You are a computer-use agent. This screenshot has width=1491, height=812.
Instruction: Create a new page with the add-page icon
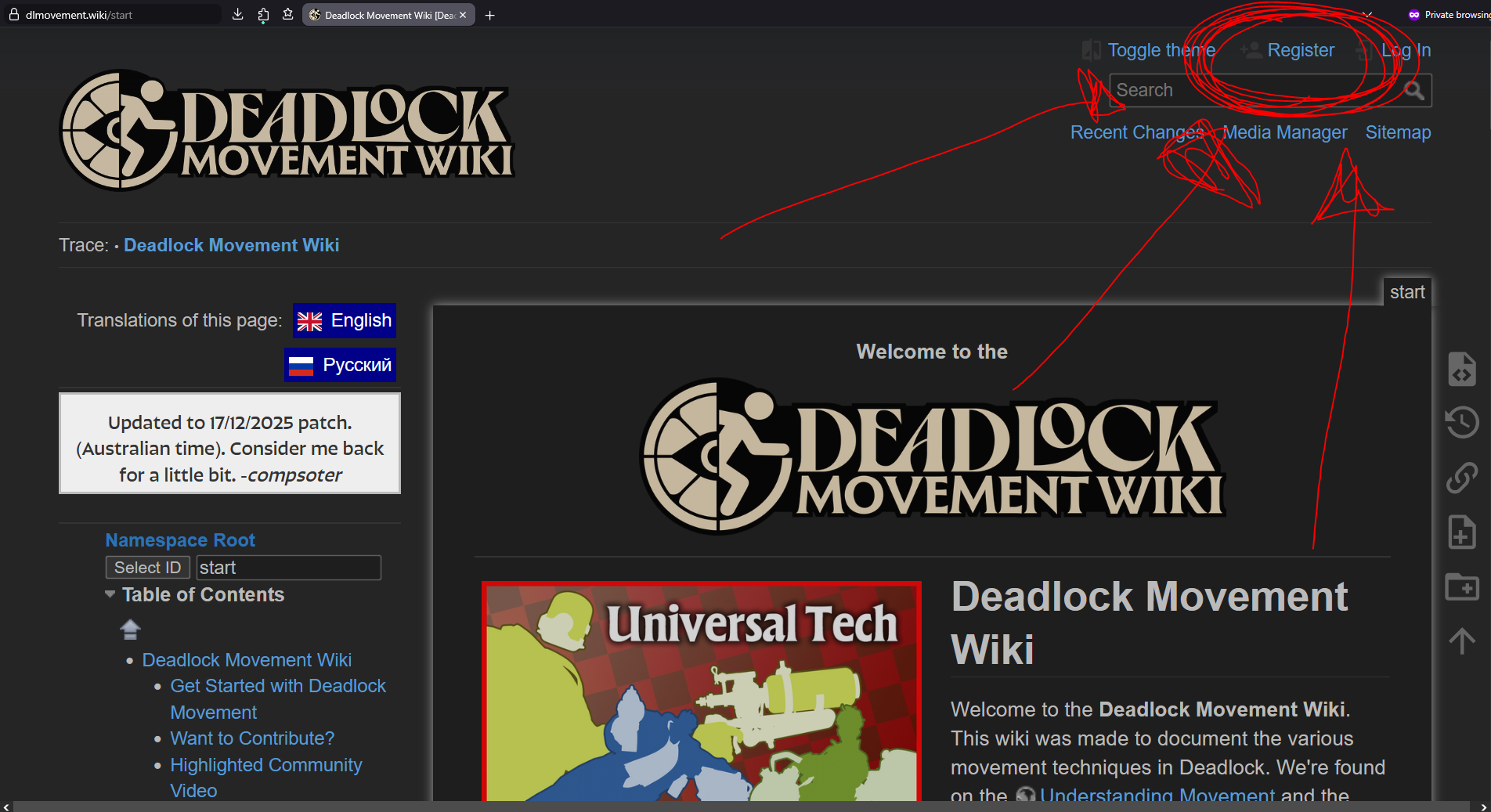1461,532
